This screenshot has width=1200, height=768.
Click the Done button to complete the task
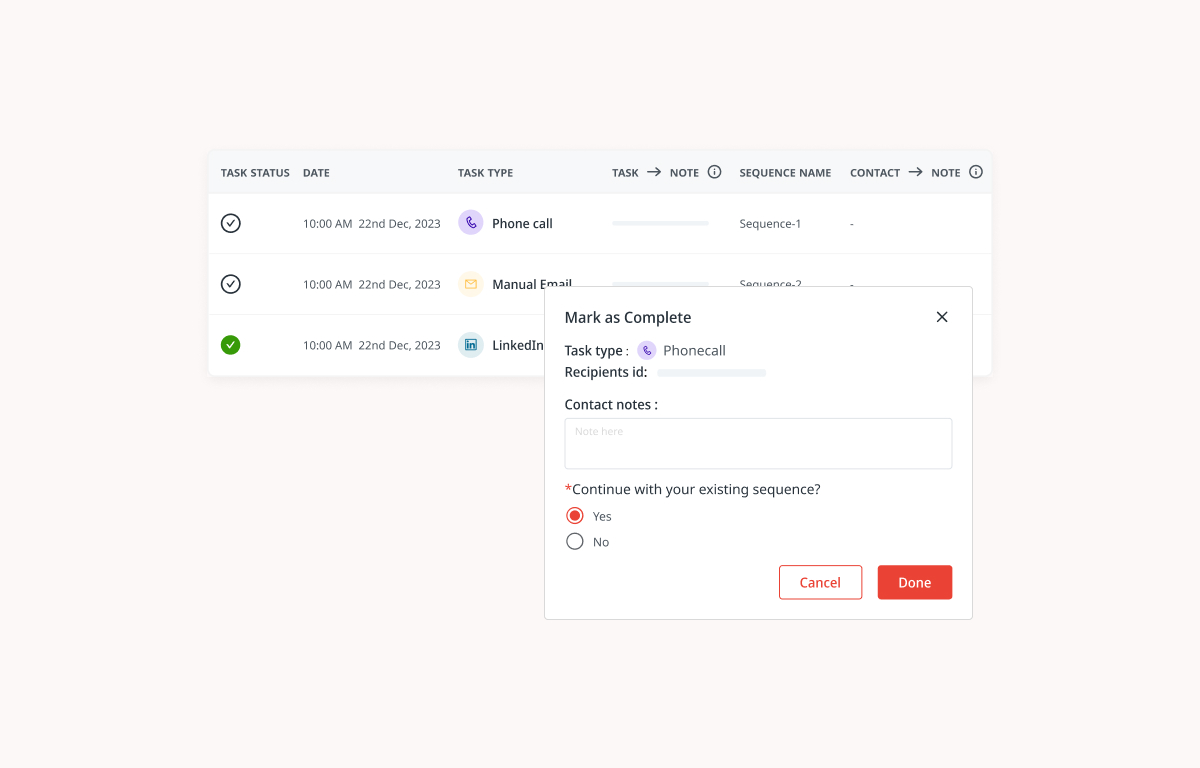(x=914, y=582)
